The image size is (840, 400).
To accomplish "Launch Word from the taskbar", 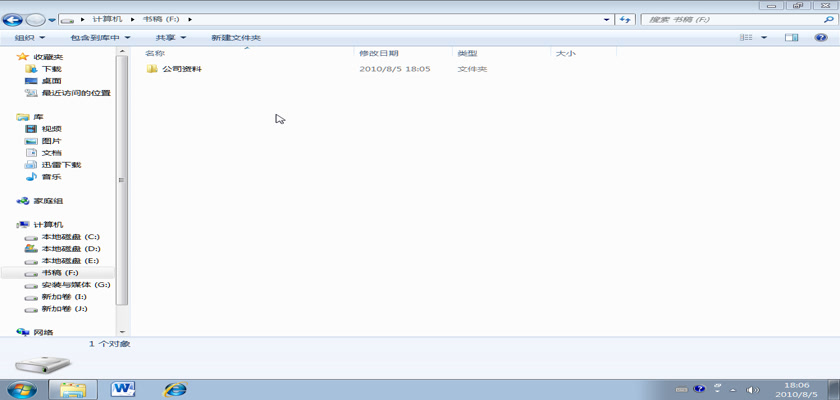I will point(124,388).
